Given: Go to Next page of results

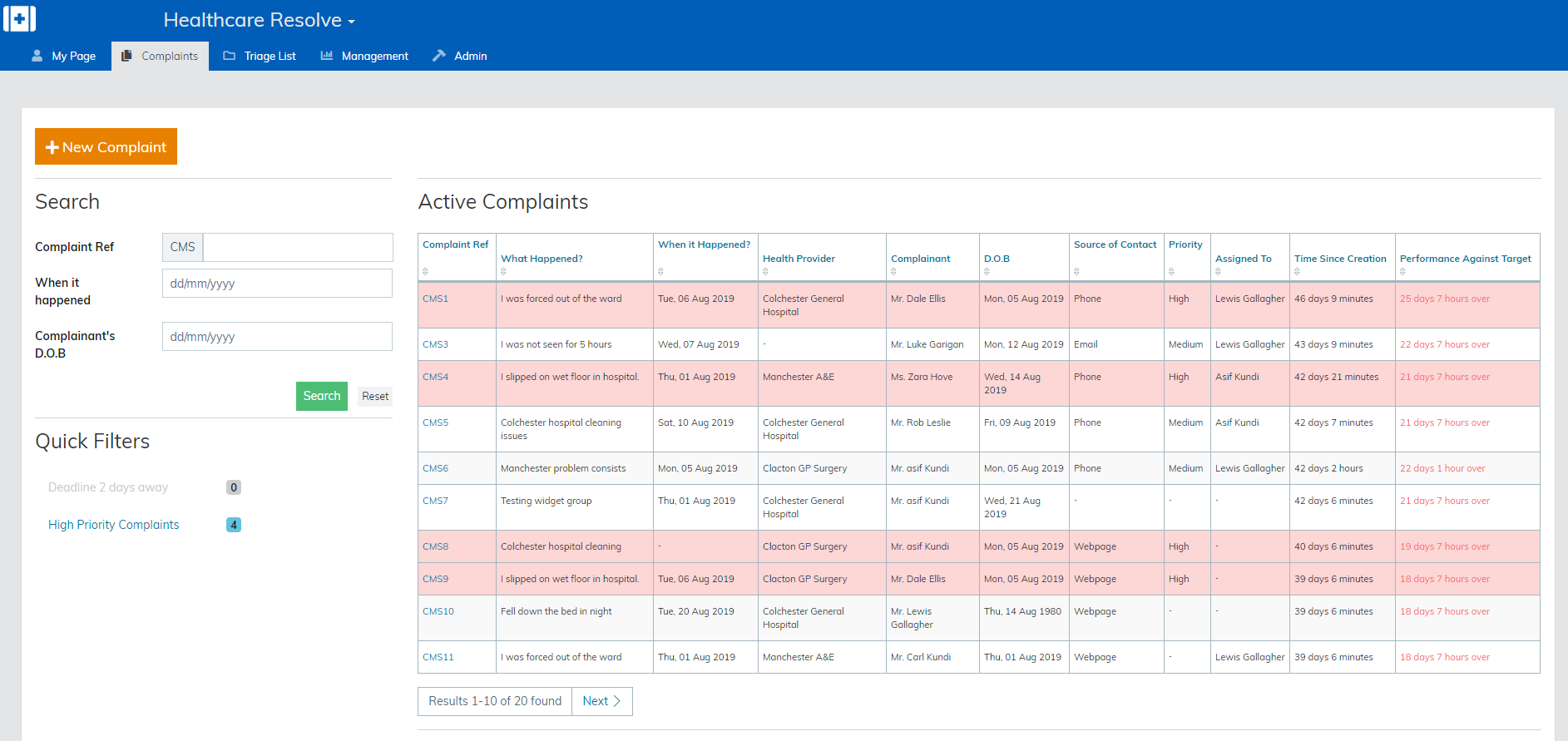Looking at the screenshot, I should (601, 701).
